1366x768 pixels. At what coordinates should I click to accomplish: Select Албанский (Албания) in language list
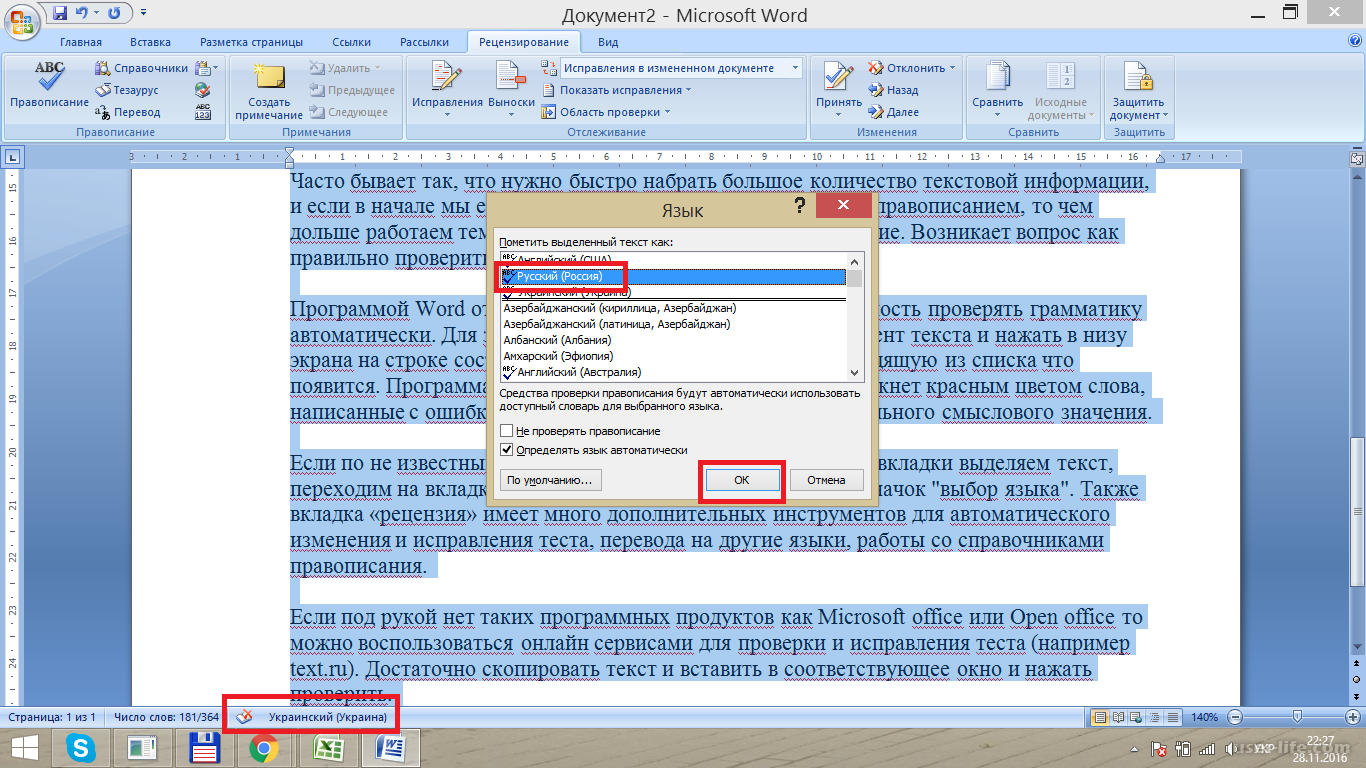pos(673,340)
